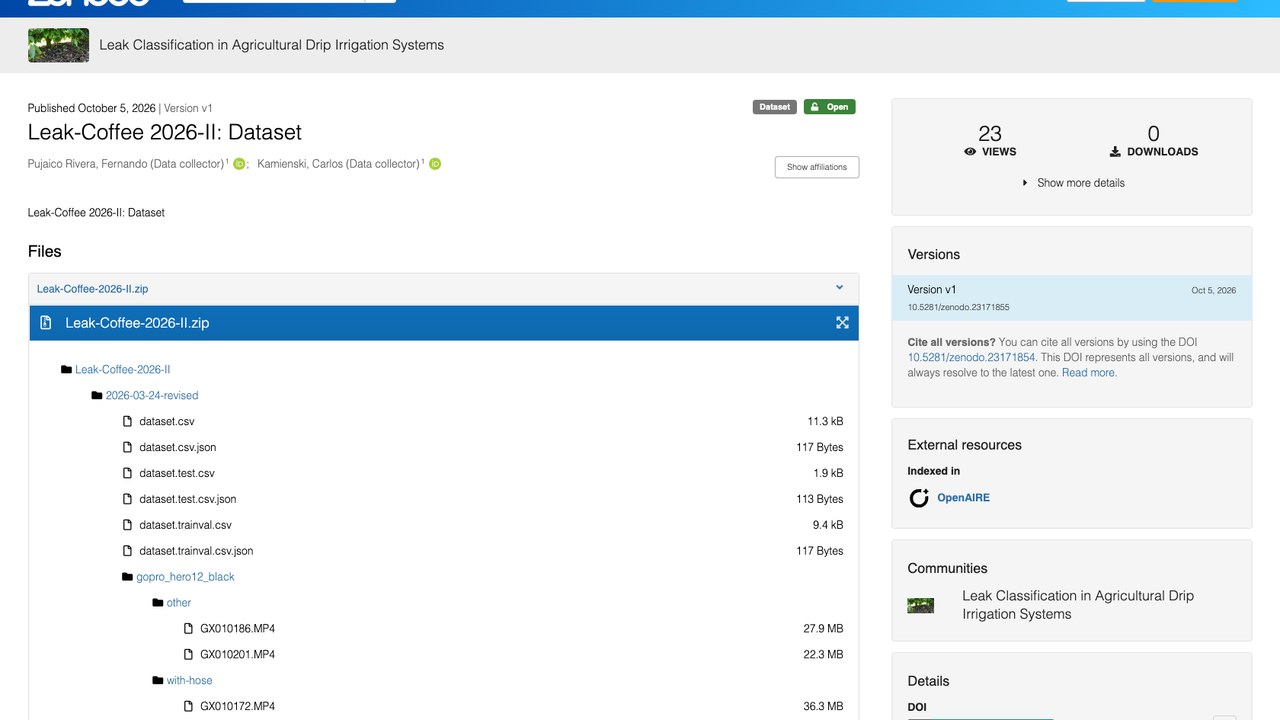Viewport: 1280px width, 720px height.
Task: Open the all-versions DOI 10.5281/zenodo.23171854 link
Action: pyautogui.click(x=971, y=357)
